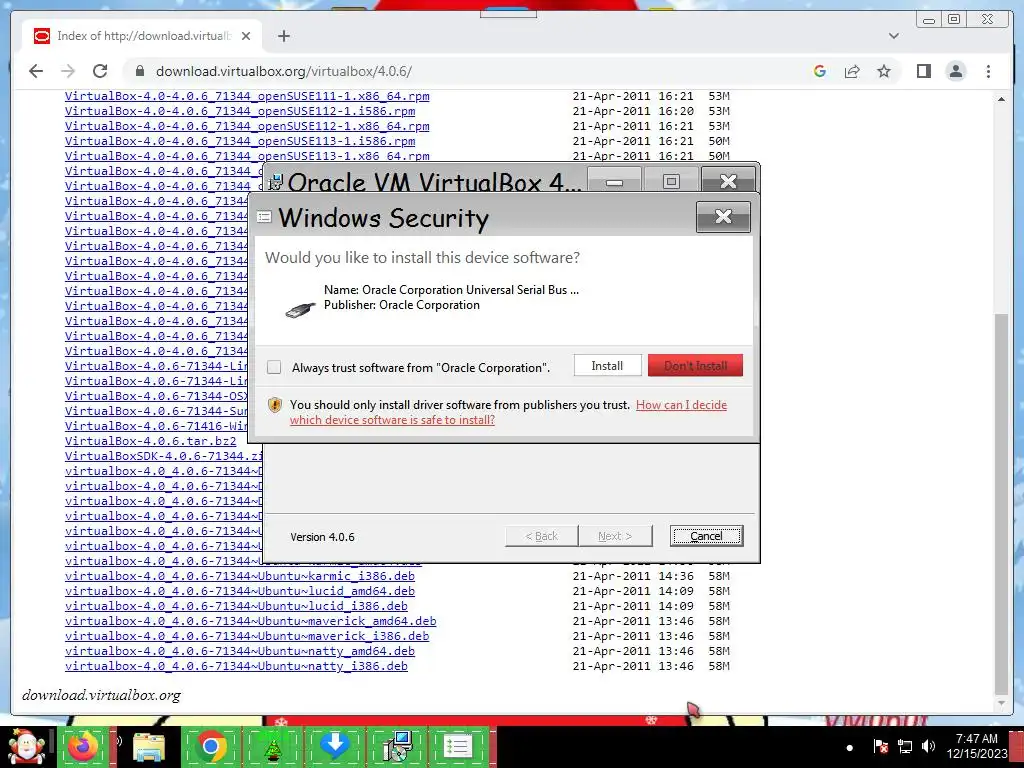Open the Windows Security list taskbar icon

(x=458, y=746)
